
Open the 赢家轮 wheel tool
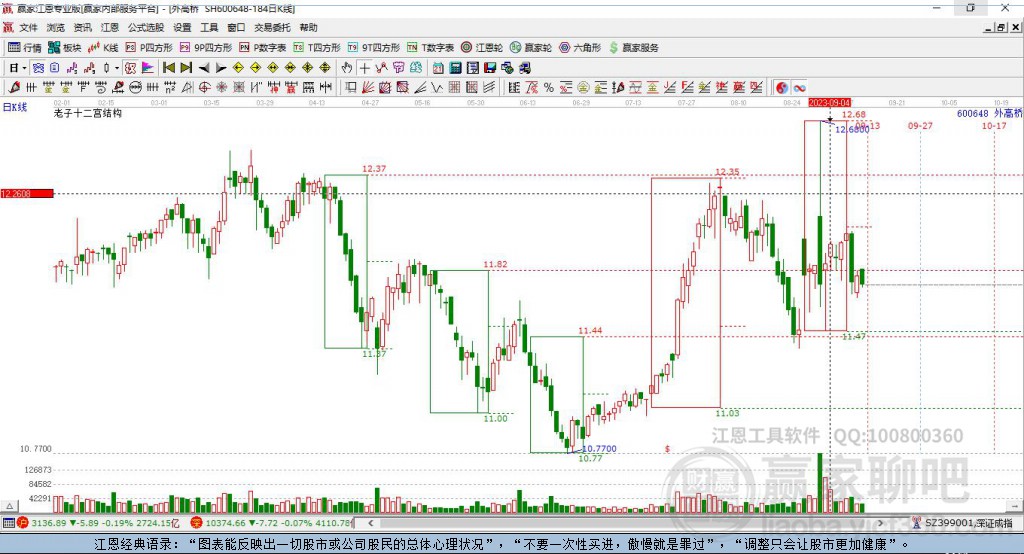click(531, 48)
